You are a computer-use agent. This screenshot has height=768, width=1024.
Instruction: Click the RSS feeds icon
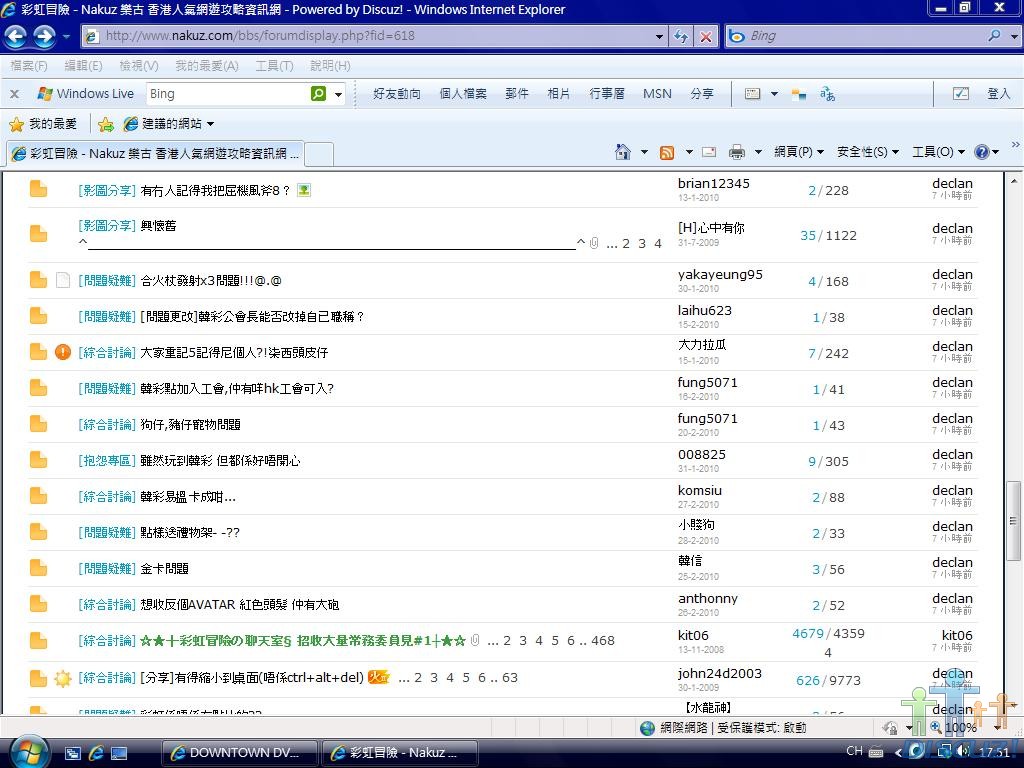[x=667, y=152]
